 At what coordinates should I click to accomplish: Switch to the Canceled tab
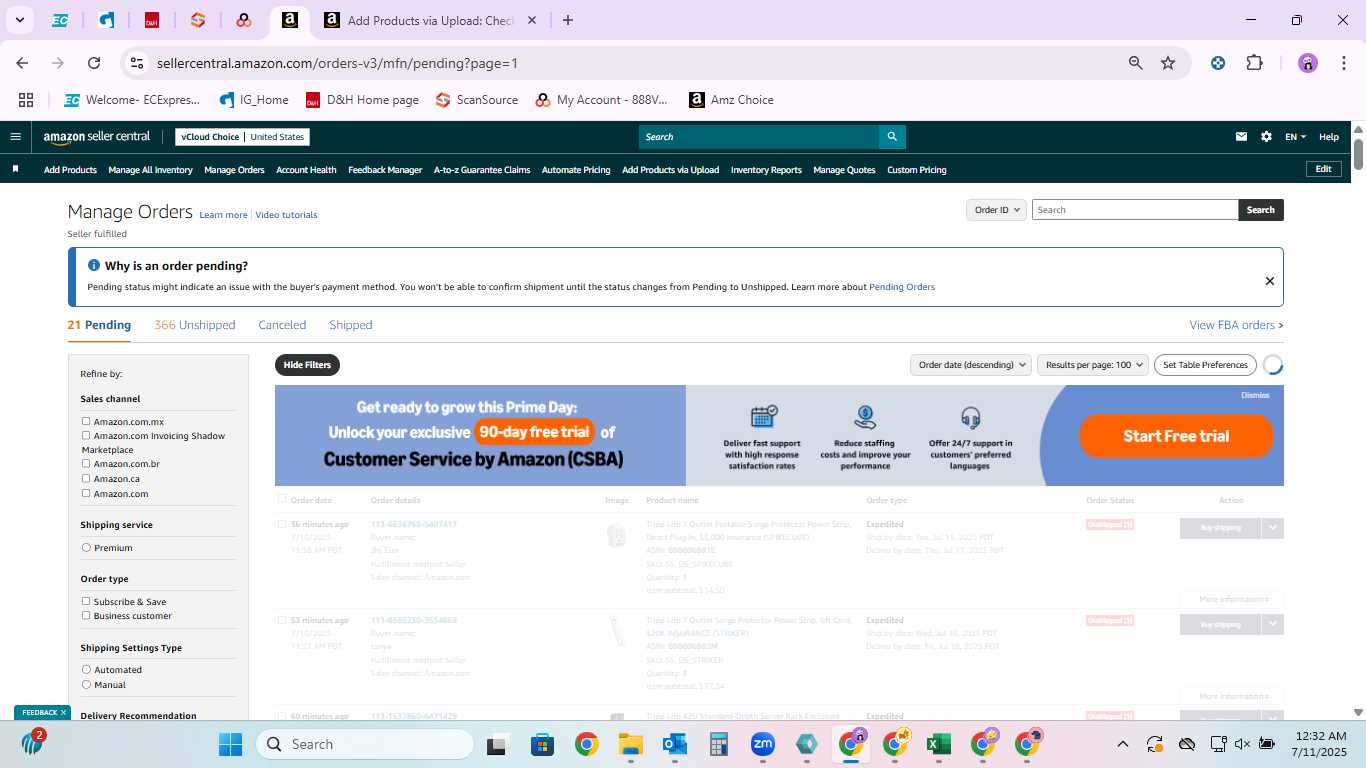click(x=282, y=325)
